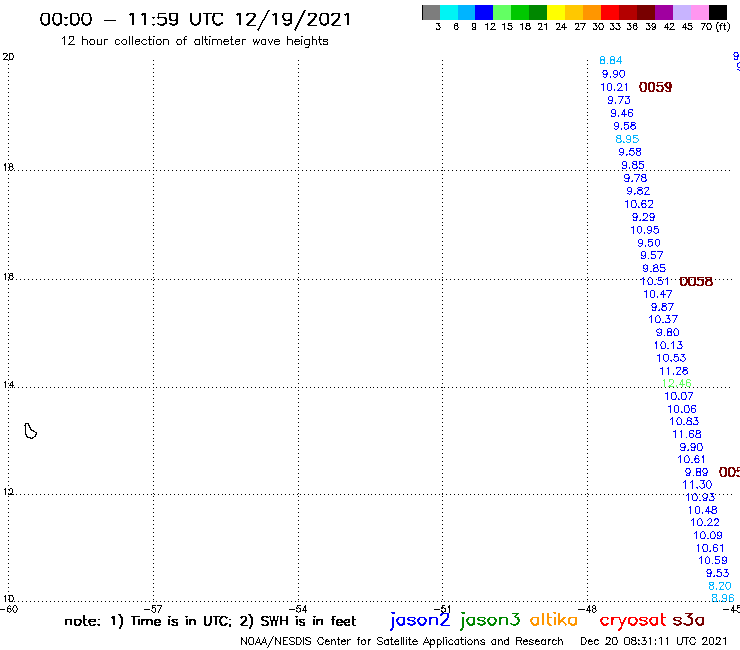Click the jason2 satellite legend label
The height and width of the screenshot is (650, 740).
pyautogui.click(x=420, y=620)
